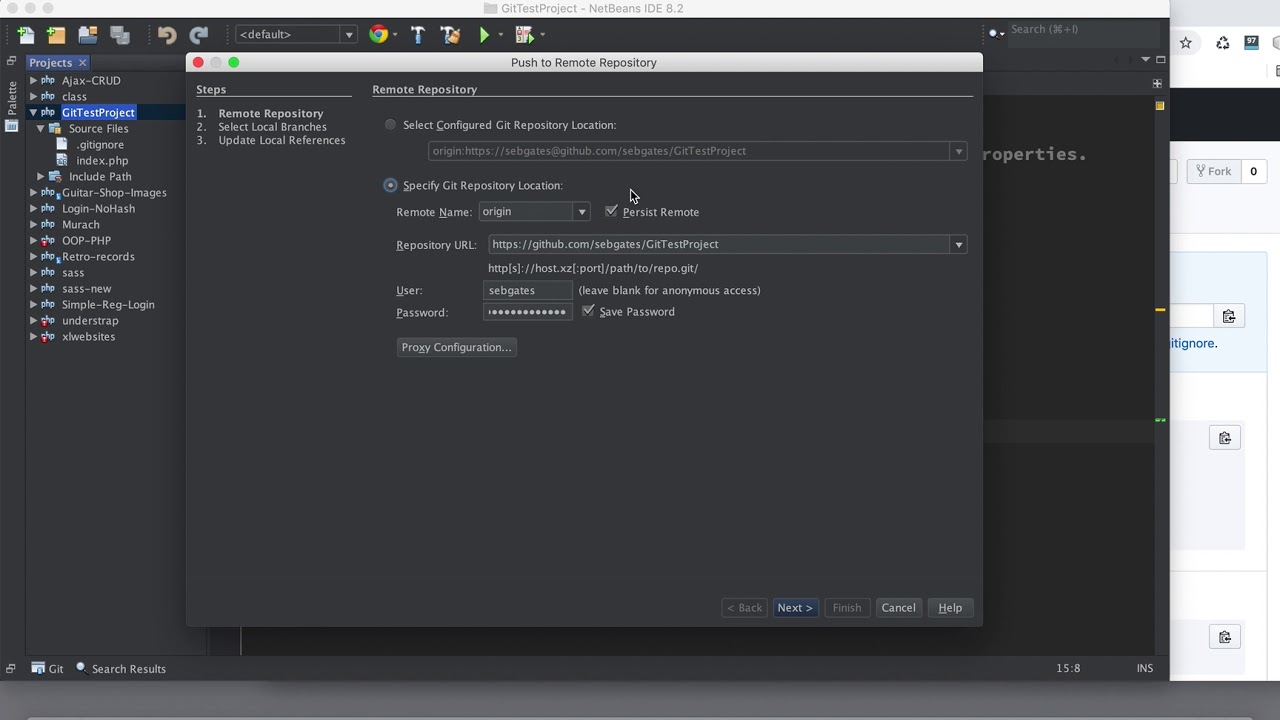The width and height of the screenshot is (1280, 720).
Task: Open the browser selection arrow next to Chrome
Action: tap(395, 35)
